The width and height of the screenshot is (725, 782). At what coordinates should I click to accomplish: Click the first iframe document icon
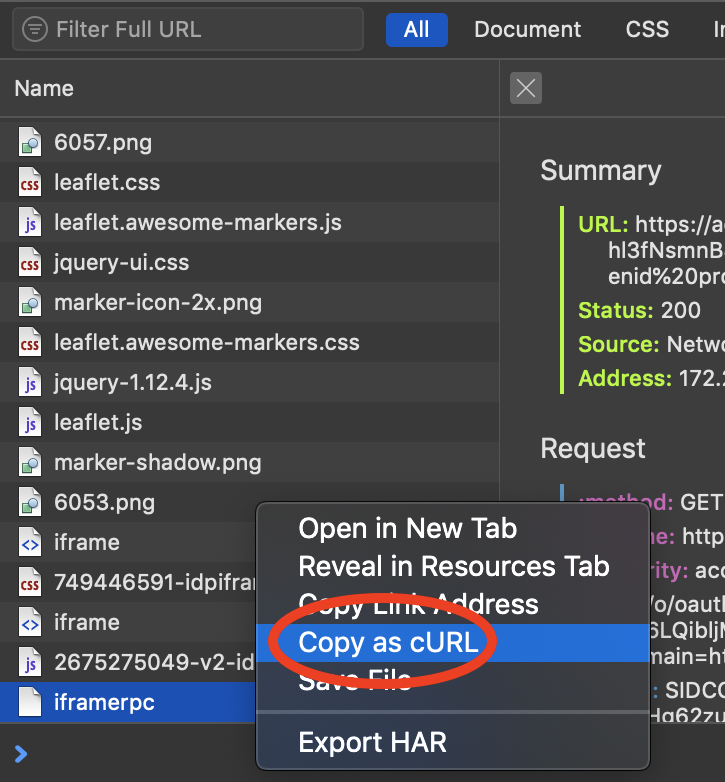click(x=30, y=543)
